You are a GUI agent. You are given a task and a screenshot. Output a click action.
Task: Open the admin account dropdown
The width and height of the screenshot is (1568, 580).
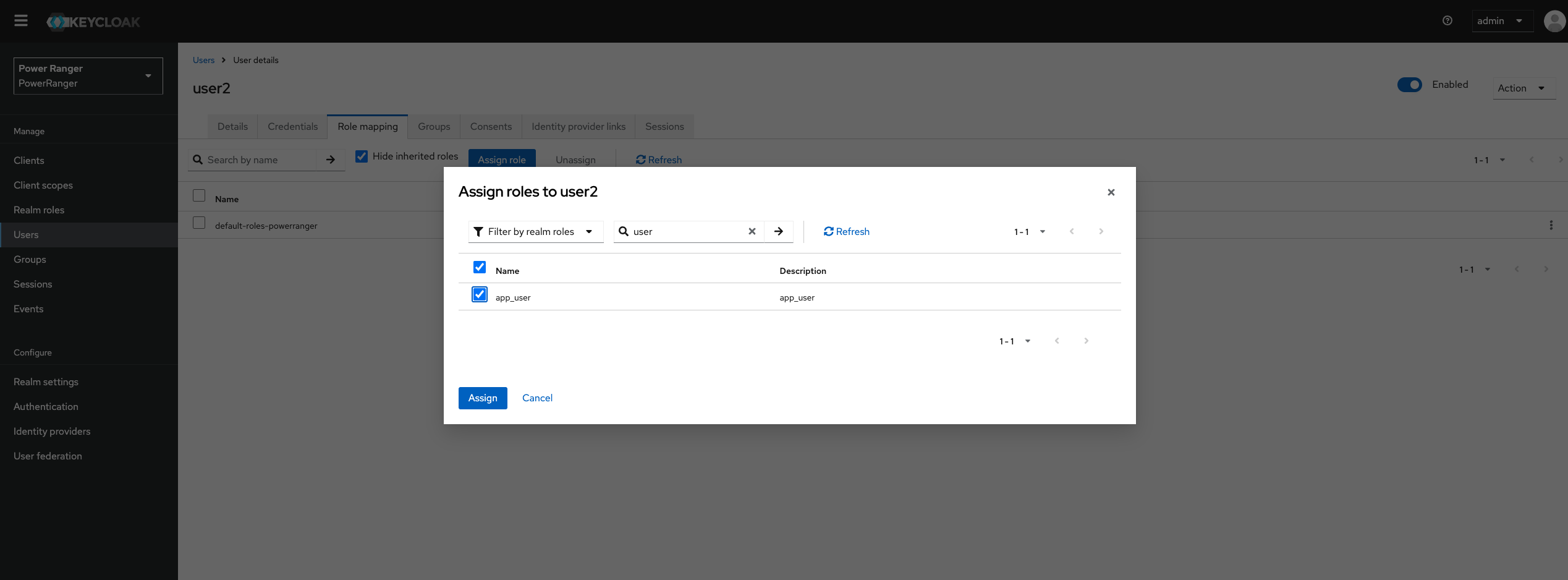click(1502, 21)
